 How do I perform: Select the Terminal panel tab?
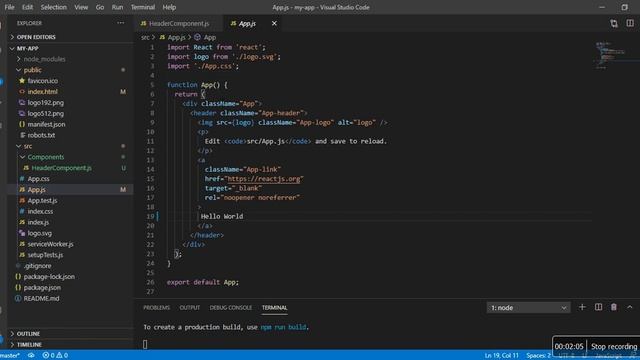click(274, 308)
